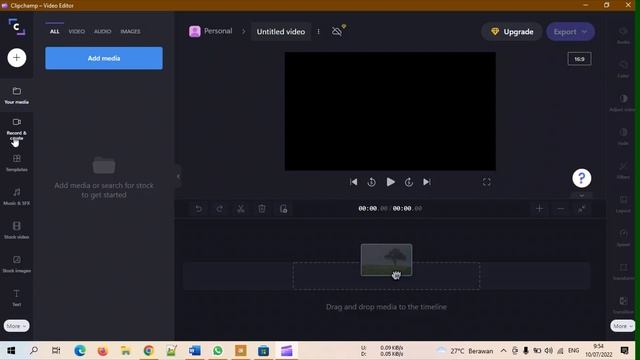The height and width of the screenshot is (360, 640).
Task: Open the Personal workspace link
Action: click(x=211, y=31)
